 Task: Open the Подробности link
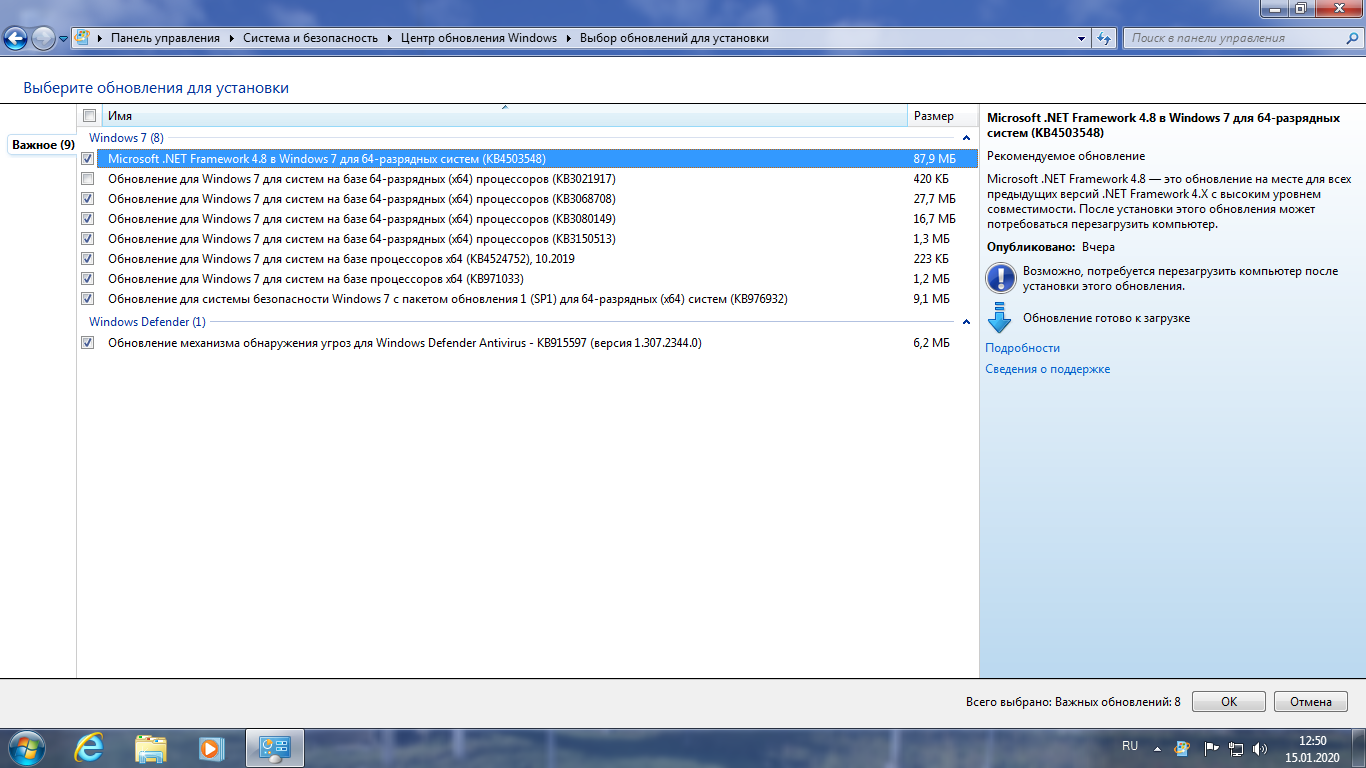1022,348
